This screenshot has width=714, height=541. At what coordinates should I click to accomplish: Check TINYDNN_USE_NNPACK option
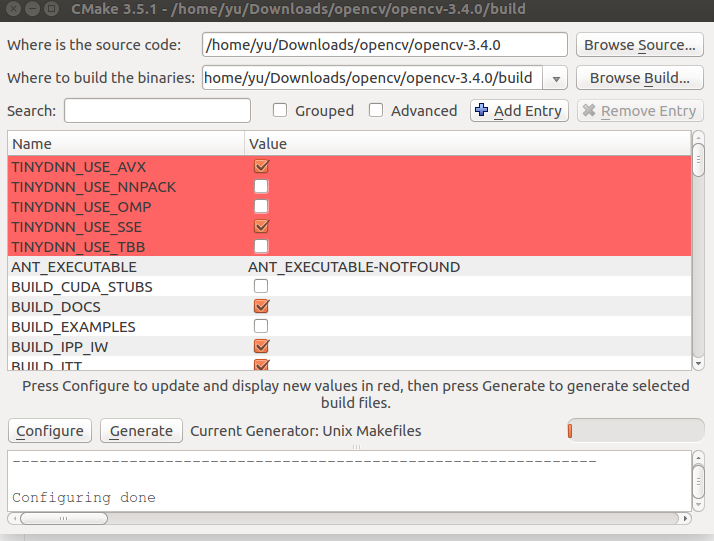click(x=261, y=186)
